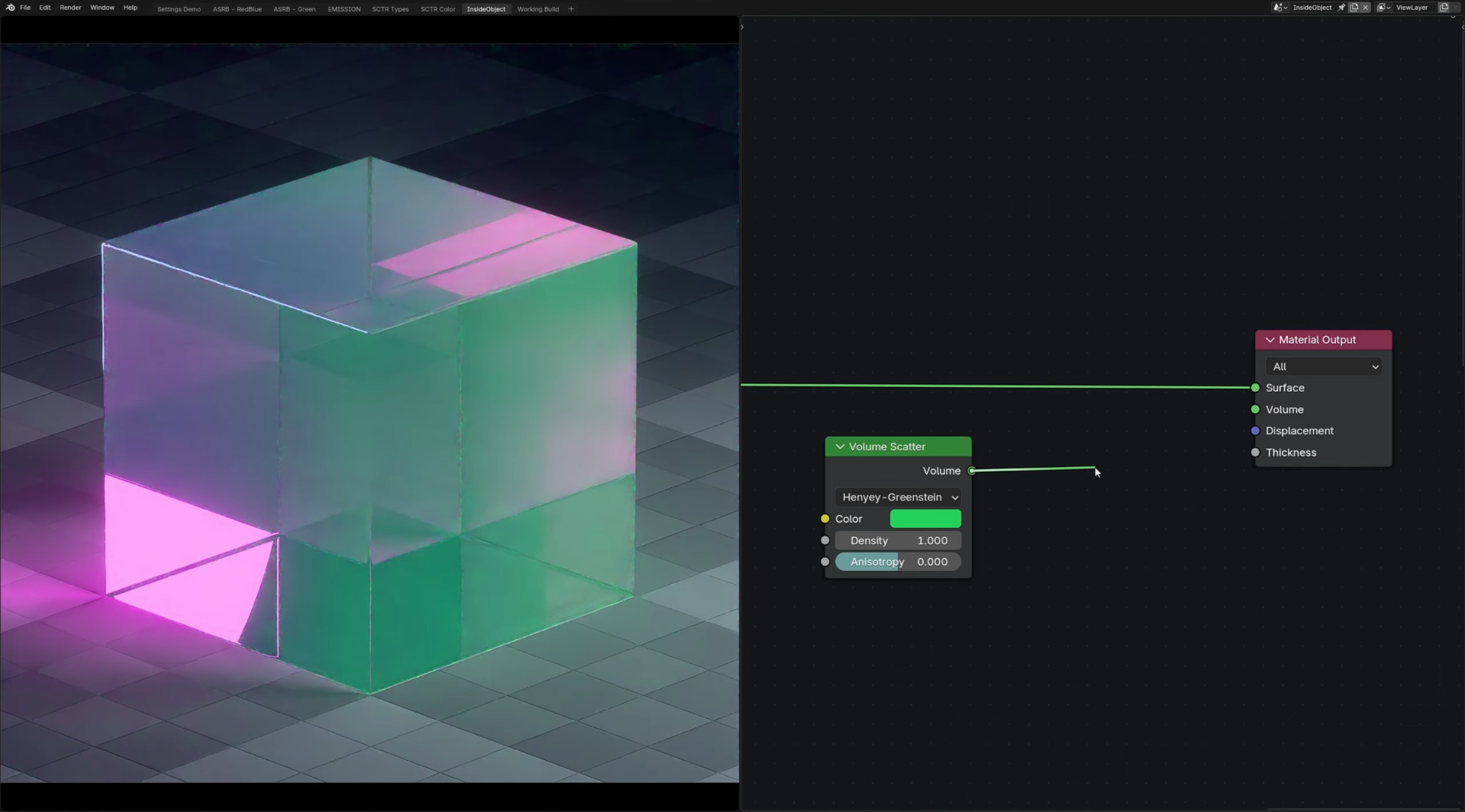Add a new workspace with plus icon
This screenshot has width=1465, height=812.
[x=571, y=9]
